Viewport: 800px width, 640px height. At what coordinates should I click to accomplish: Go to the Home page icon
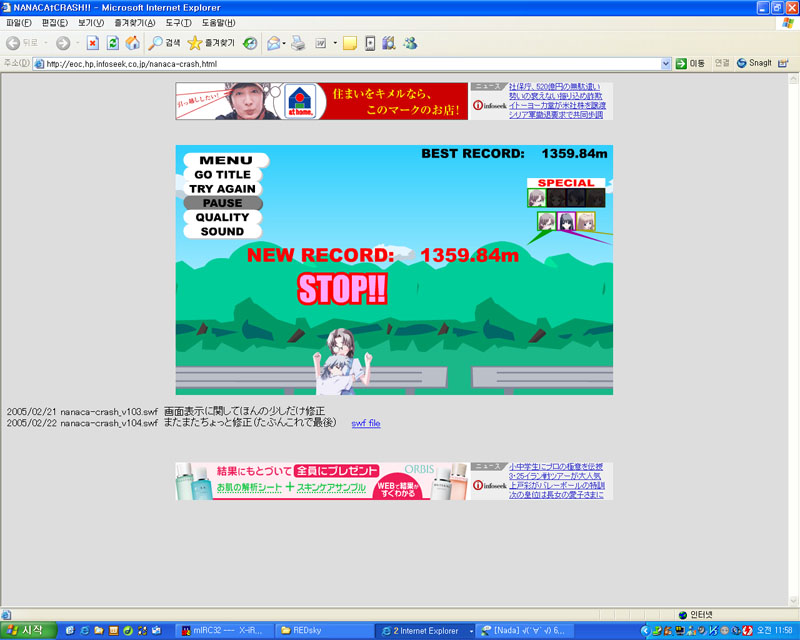coord(132,43)
